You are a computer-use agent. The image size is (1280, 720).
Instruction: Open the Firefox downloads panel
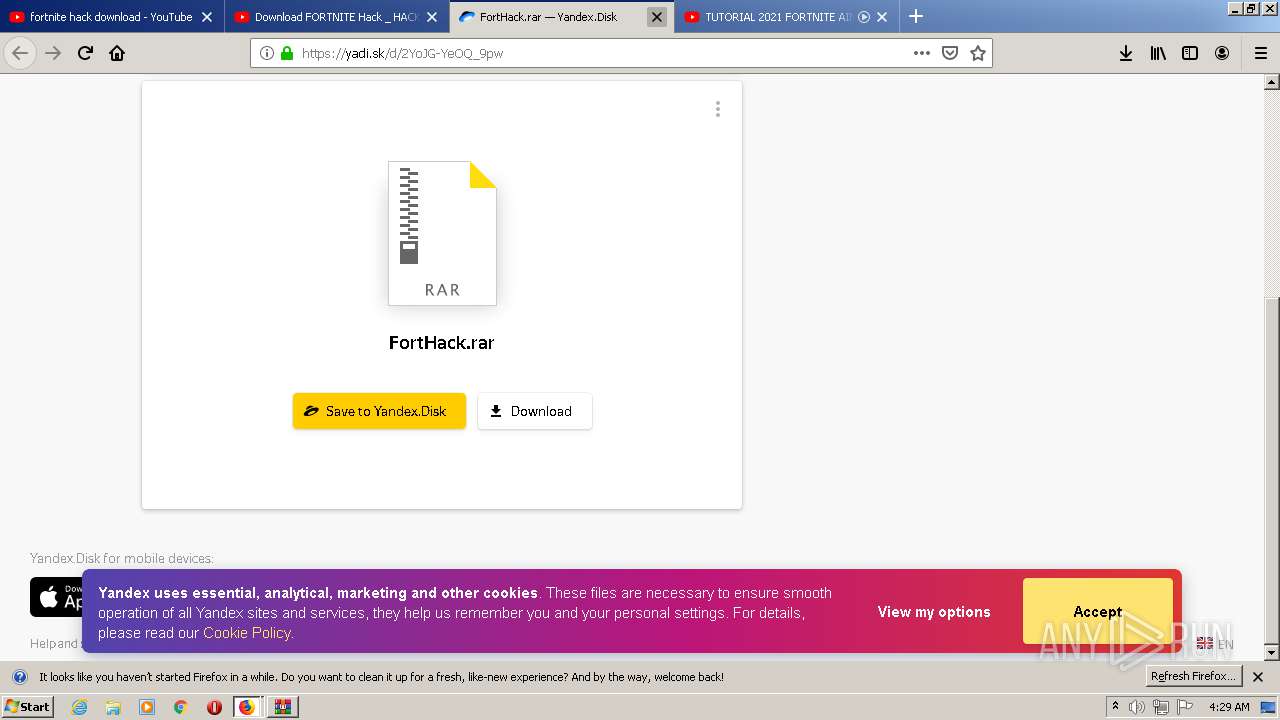click(x=1126, y=53)
